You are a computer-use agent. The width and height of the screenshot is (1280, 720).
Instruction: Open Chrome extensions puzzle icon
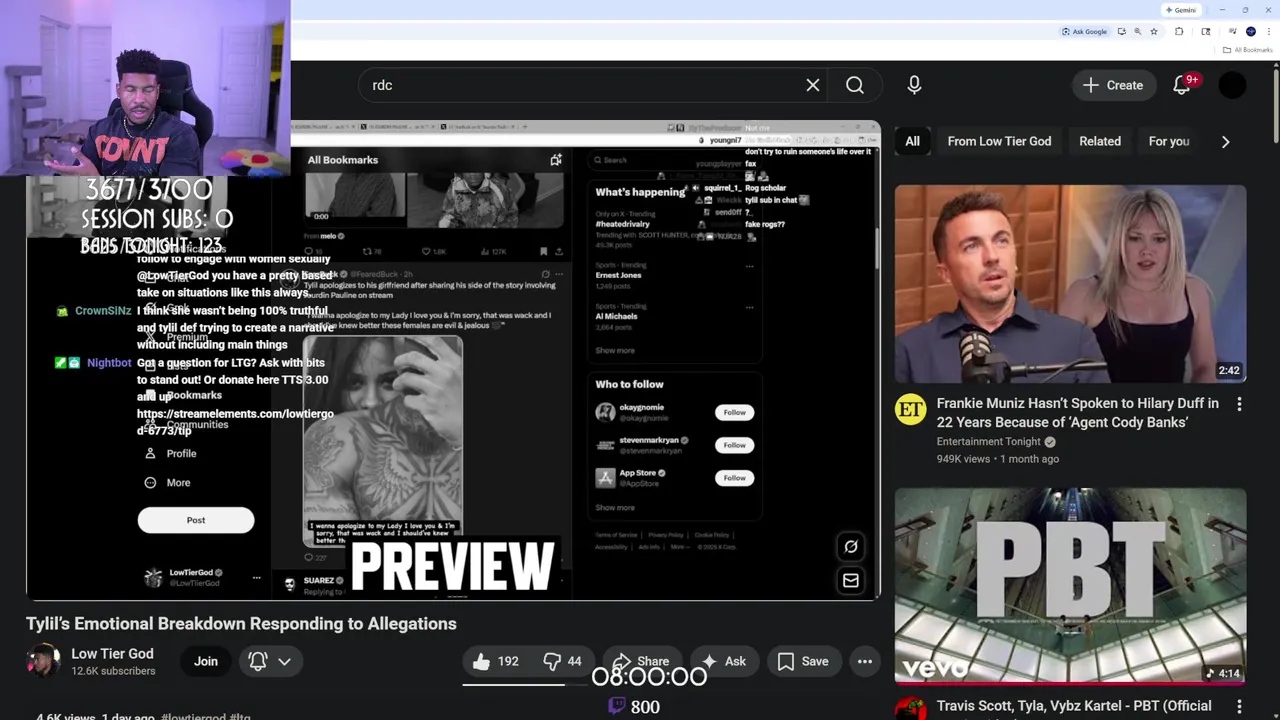pos(1179,32)
